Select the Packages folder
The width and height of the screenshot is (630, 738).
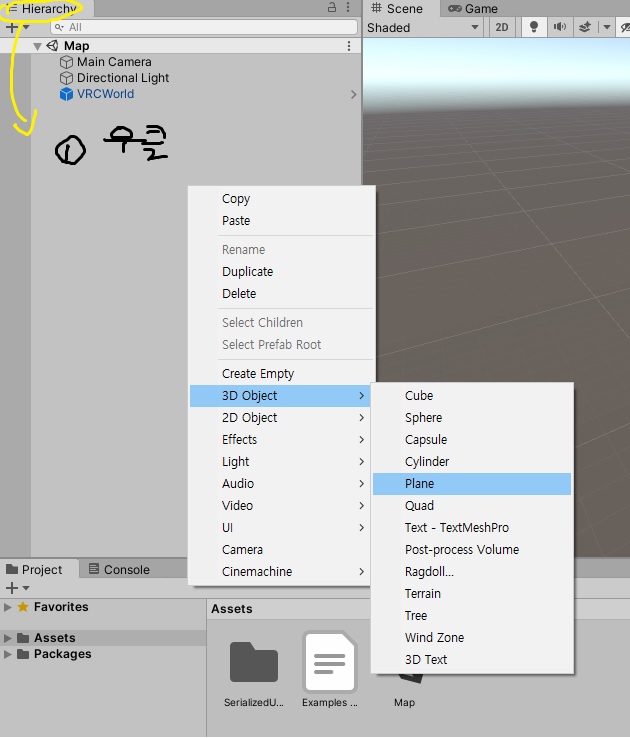click(62, 654)
